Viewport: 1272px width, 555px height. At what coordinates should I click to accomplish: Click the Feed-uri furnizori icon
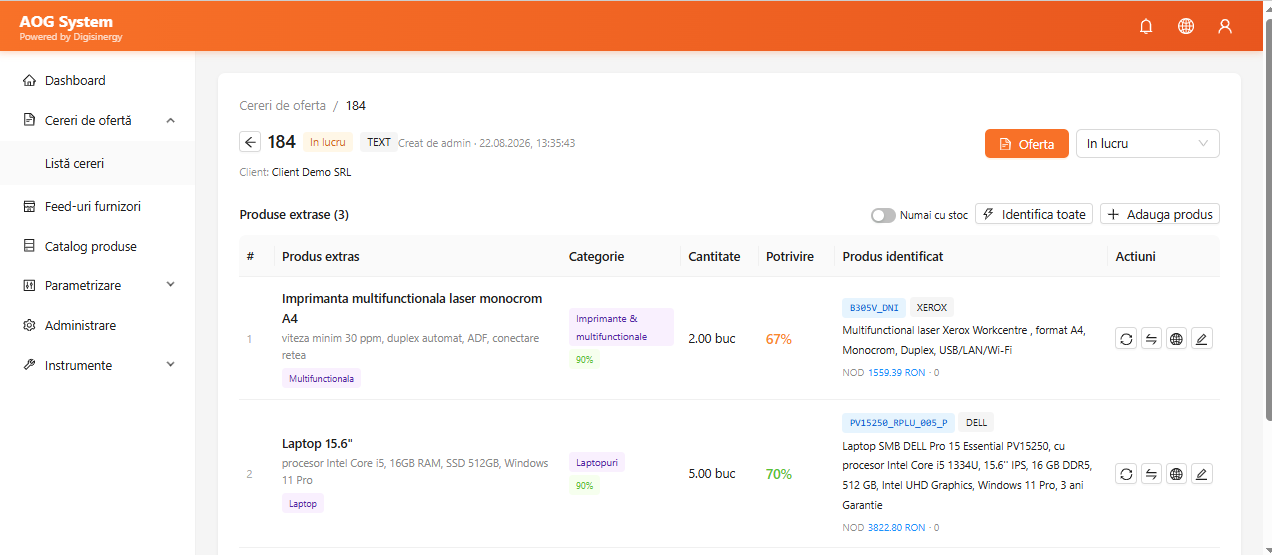29,206
